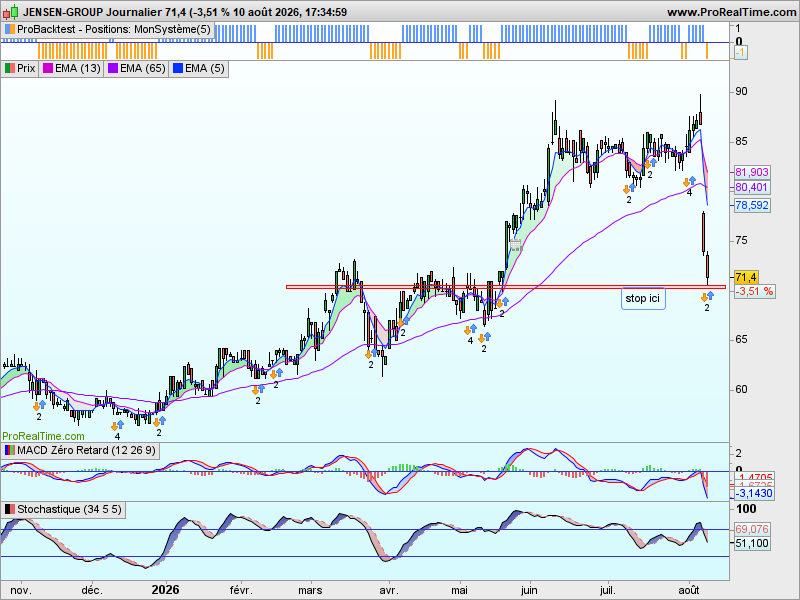
Task: Click the 'mars' month label on time axis
Action: (310, 590)
